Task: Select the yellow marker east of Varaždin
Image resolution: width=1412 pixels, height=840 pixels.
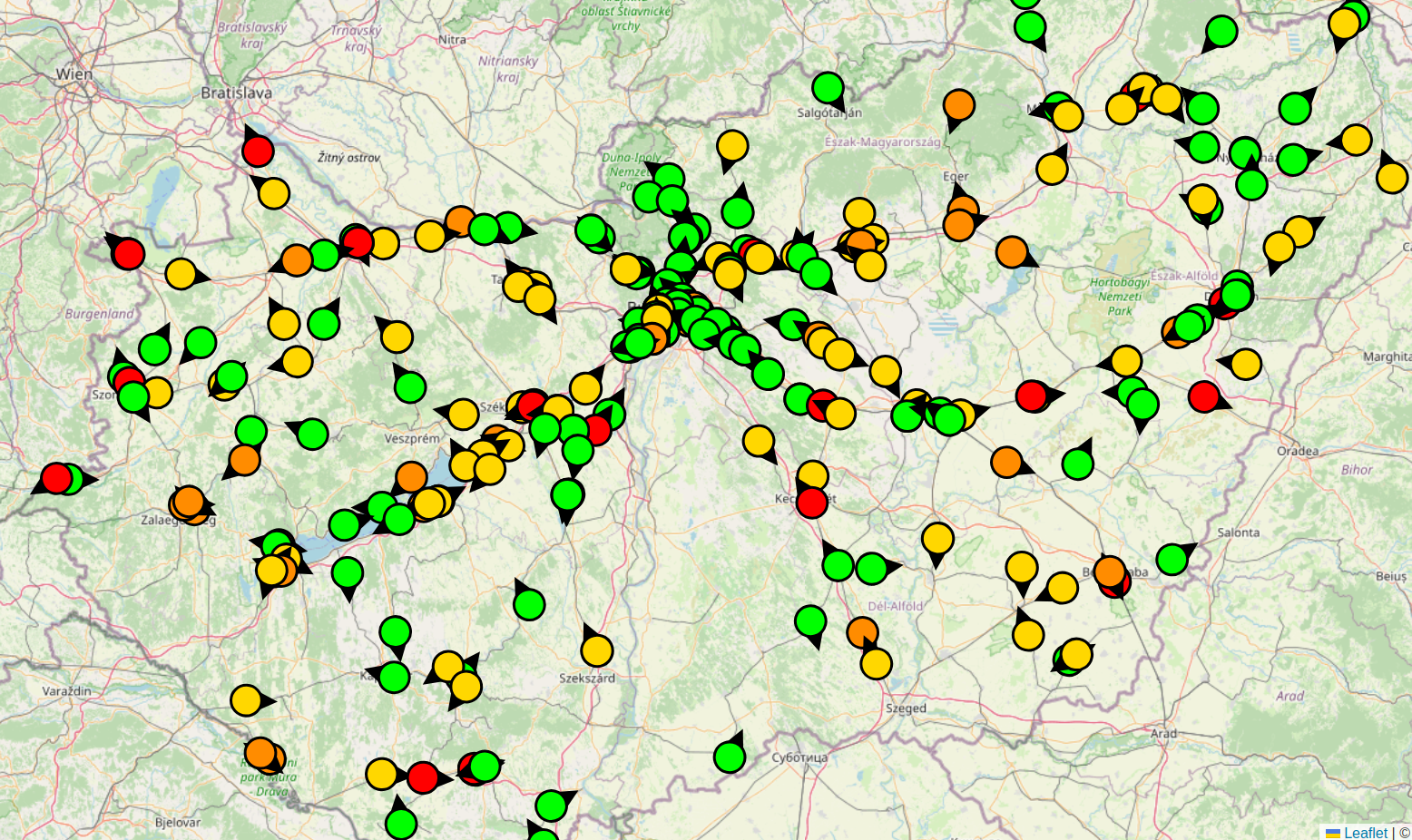Action: pyautogui.click(x=246, y=700)
